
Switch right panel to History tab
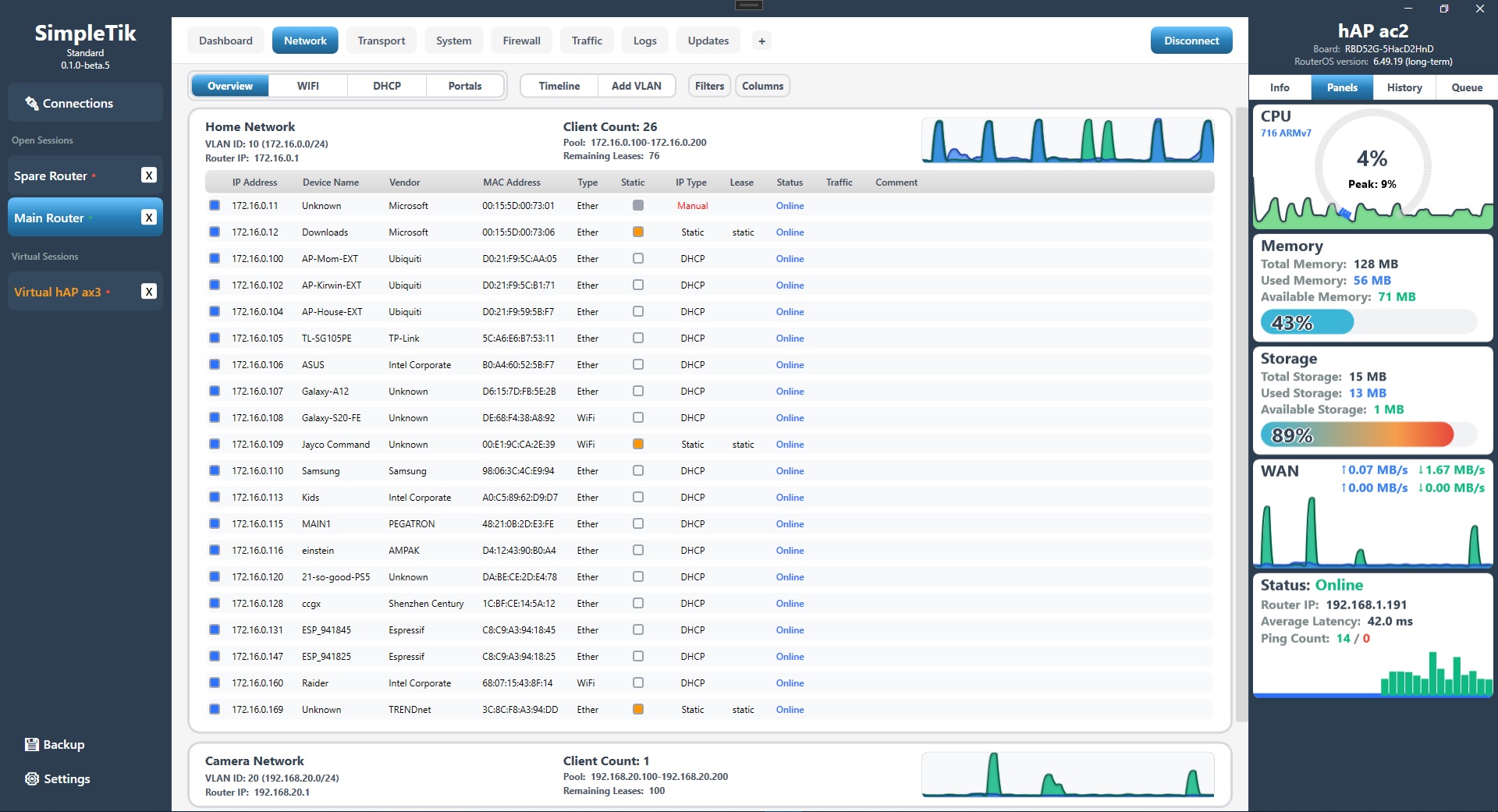[x=1404, y=87]
